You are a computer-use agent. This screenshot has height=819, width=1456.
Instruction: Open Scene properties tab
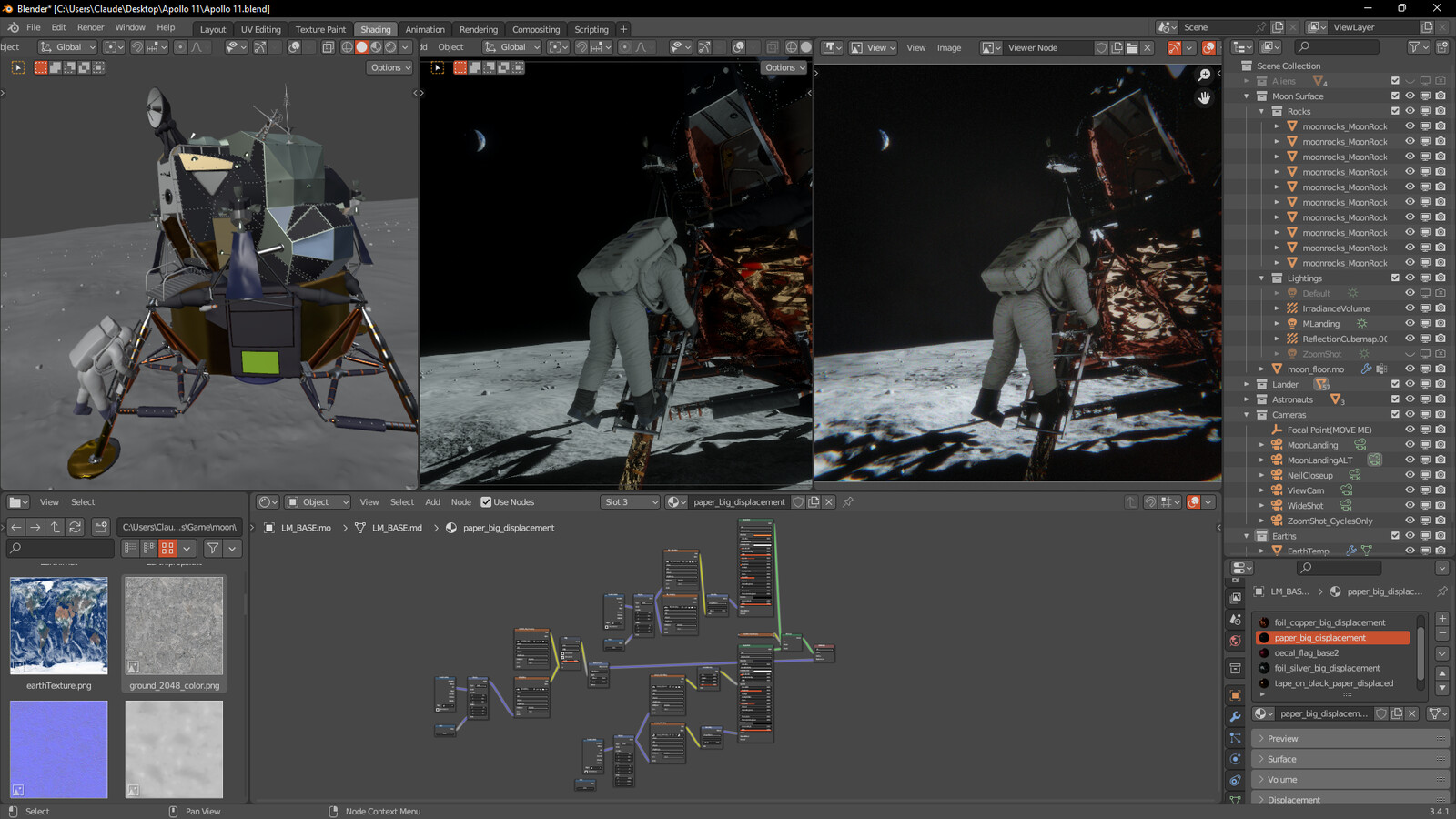pyautogui.click(x=1235, y=619)
